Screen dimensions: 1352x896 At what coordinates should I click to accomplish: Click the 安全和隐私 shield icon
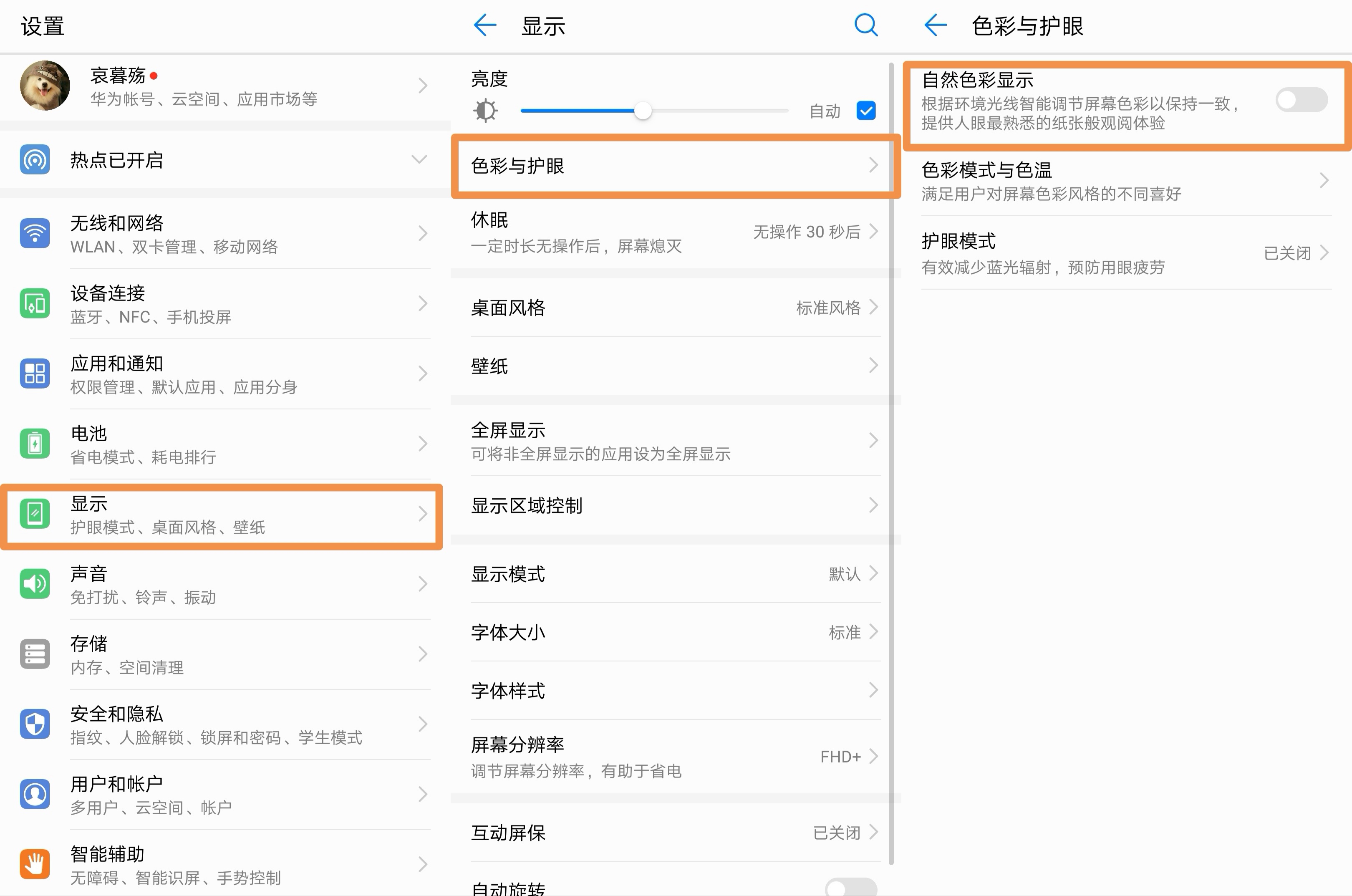pos(35,724)
